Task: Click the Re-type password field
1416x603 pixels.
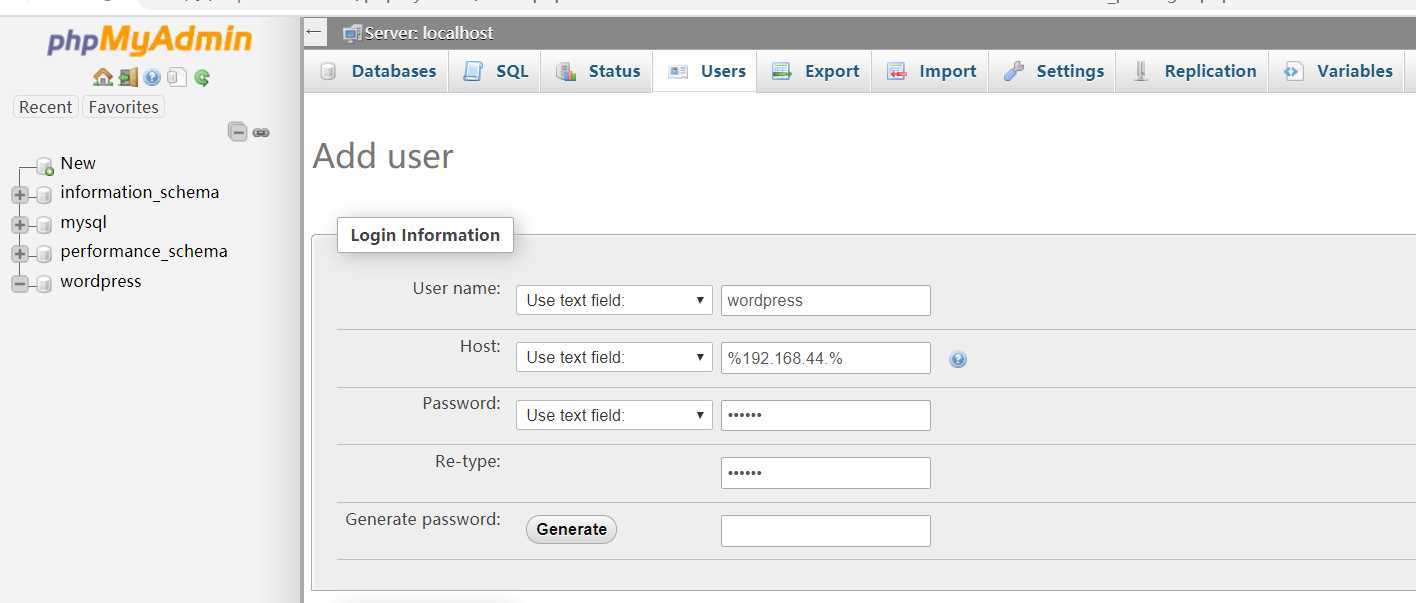Action: 825,473
